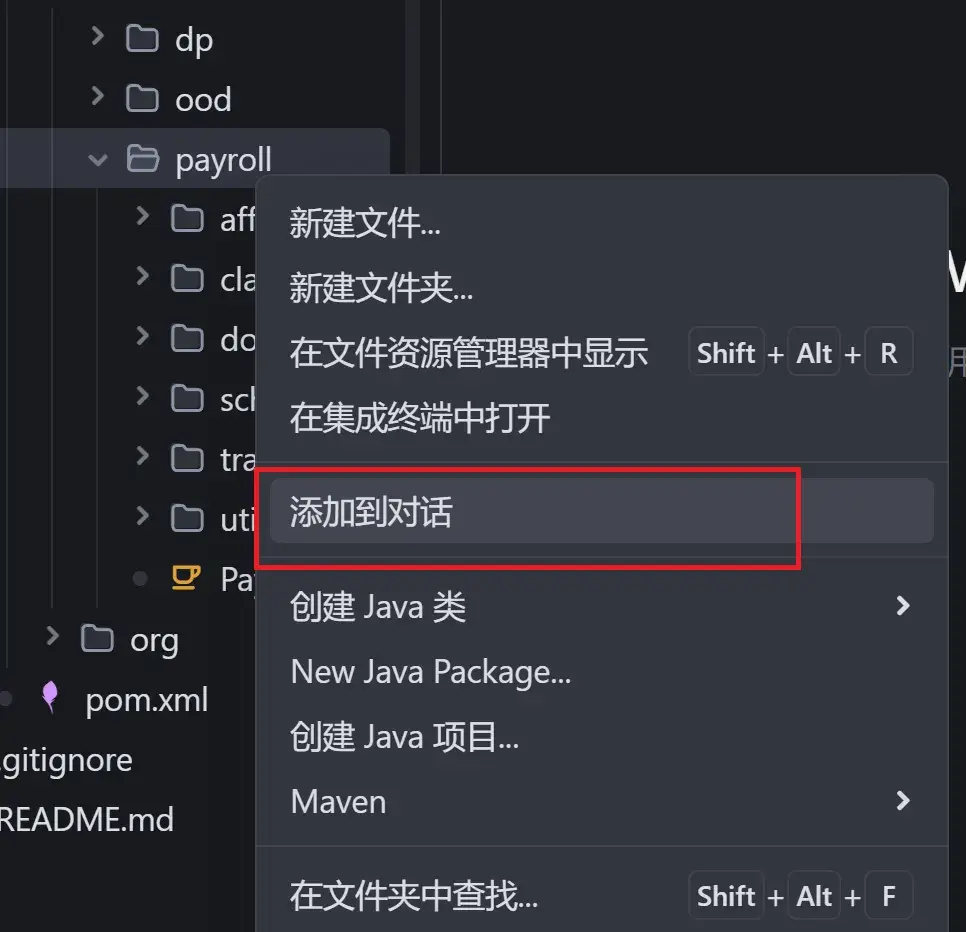Image resolution: width=966 pixels, height=932 pixels.
Task: Open the 创建 Java 类 submenu arrow
Action: 903,606
